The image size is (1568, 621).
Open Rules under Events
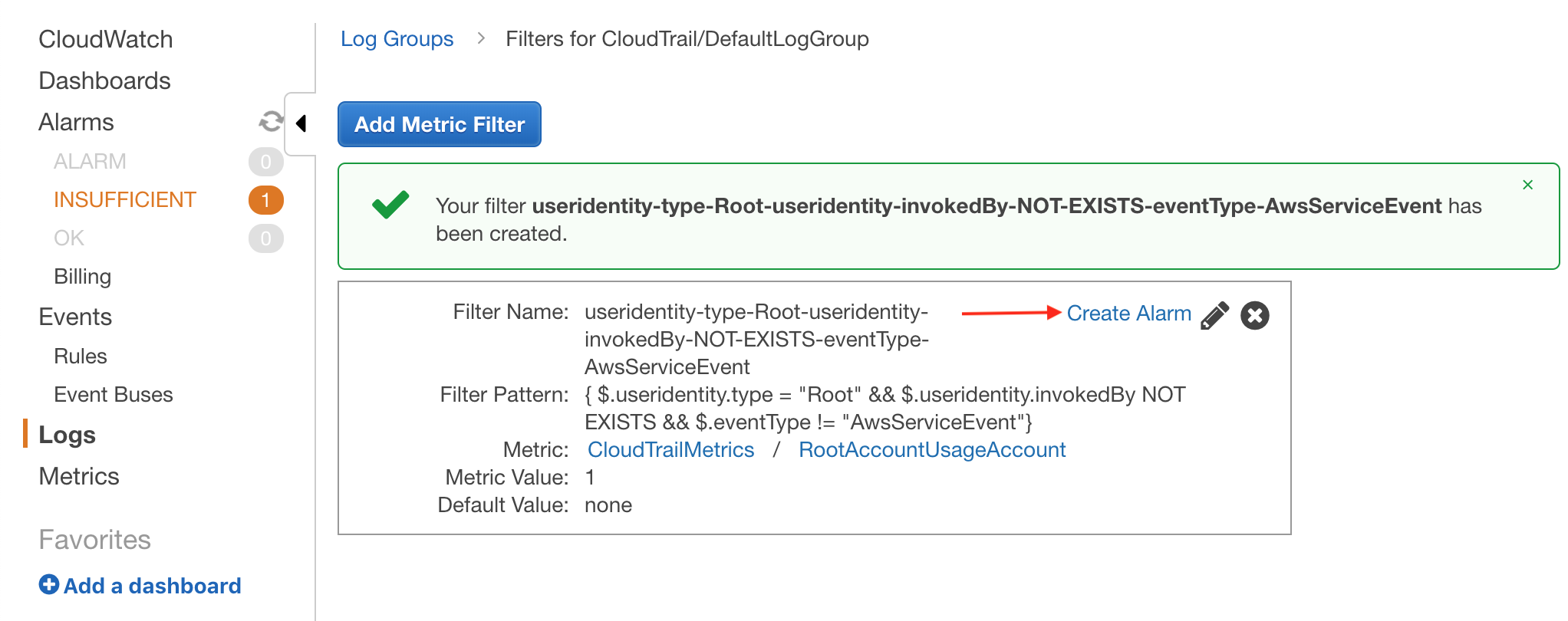(x=81, y=356)
